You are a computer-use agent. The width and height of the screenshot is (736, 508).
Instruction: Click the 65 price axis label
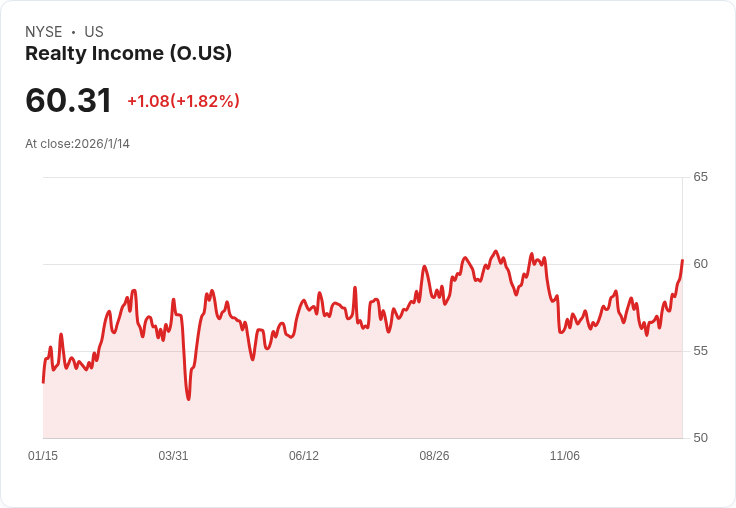[x=700, y=177]
